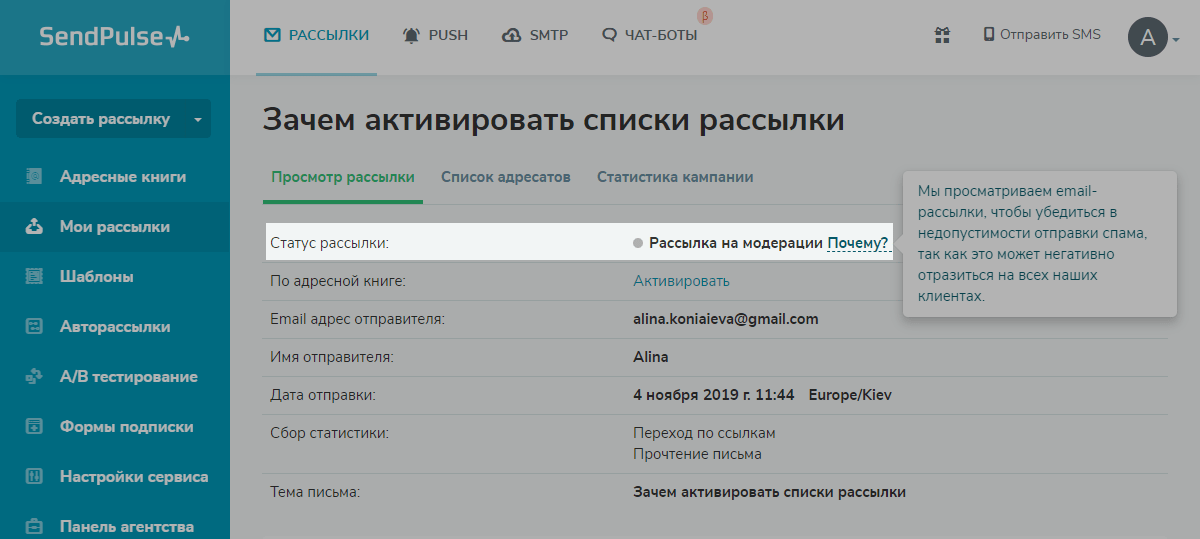
Task: Go to the SMTP section
Action: point(535,35)
